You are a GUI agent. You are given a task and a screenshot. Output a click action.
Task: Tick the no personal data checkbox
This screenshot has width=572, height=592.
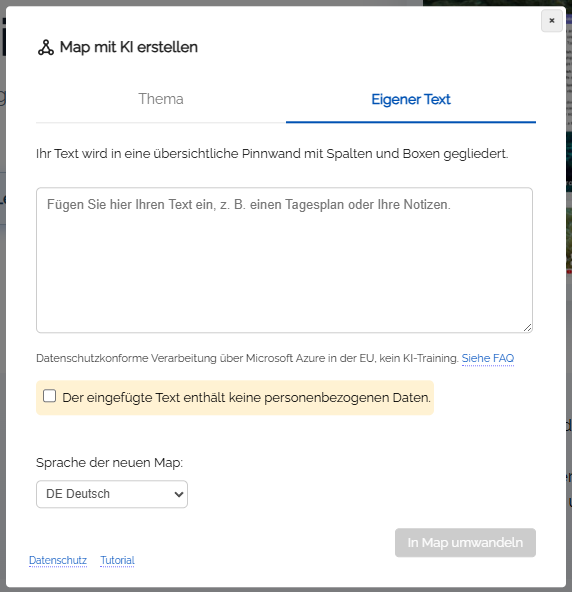coord(49,396)
